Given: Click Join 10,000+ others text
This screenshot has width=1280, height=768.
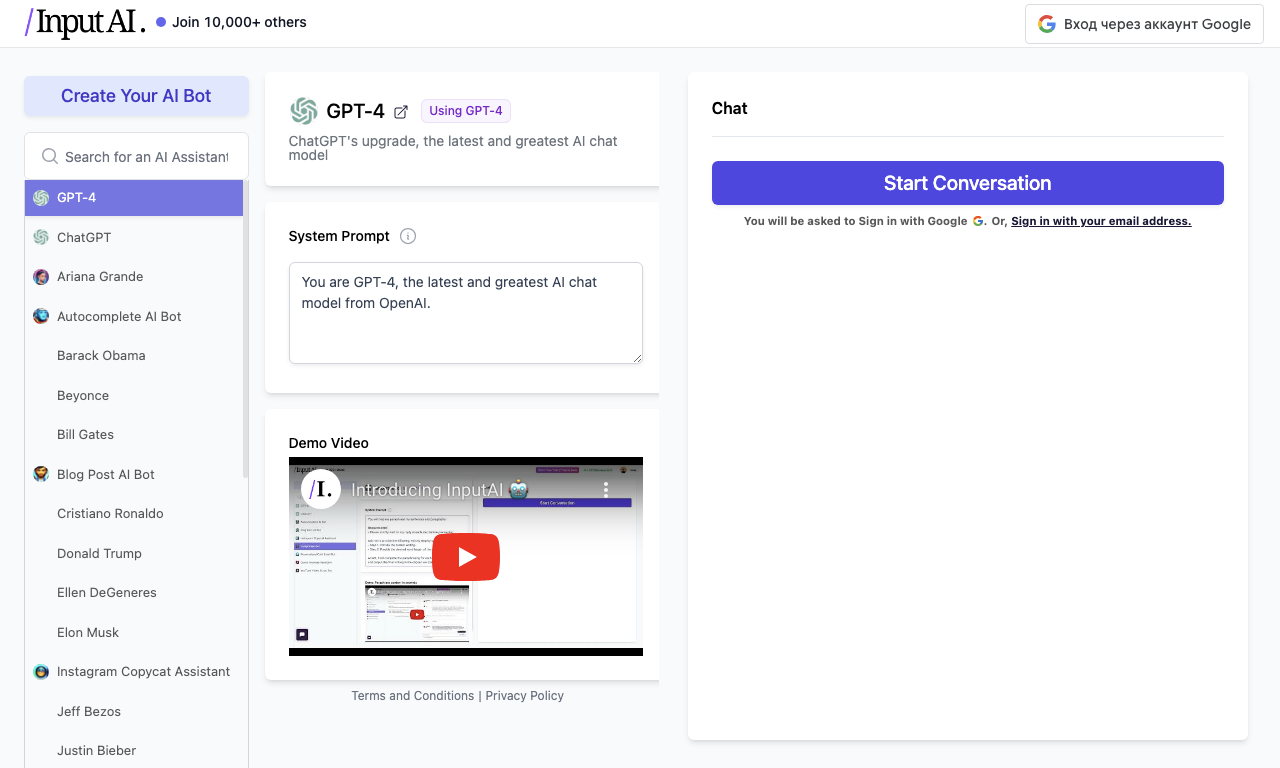Looking at the screenshot, I should (x=239, y=22).
